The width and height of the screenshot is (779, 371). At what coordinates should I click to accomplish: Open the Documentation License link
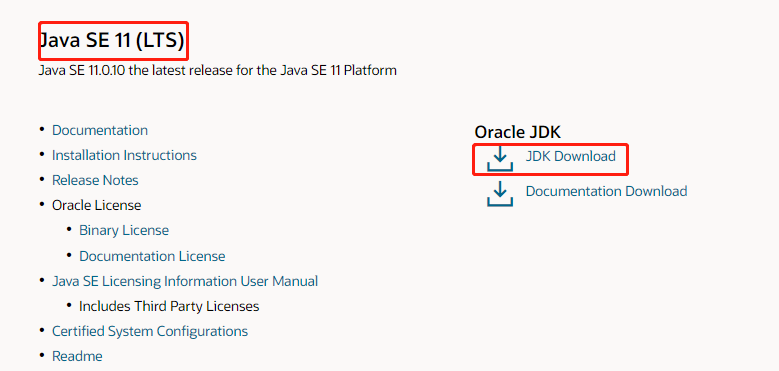click(x=152, y=256)
